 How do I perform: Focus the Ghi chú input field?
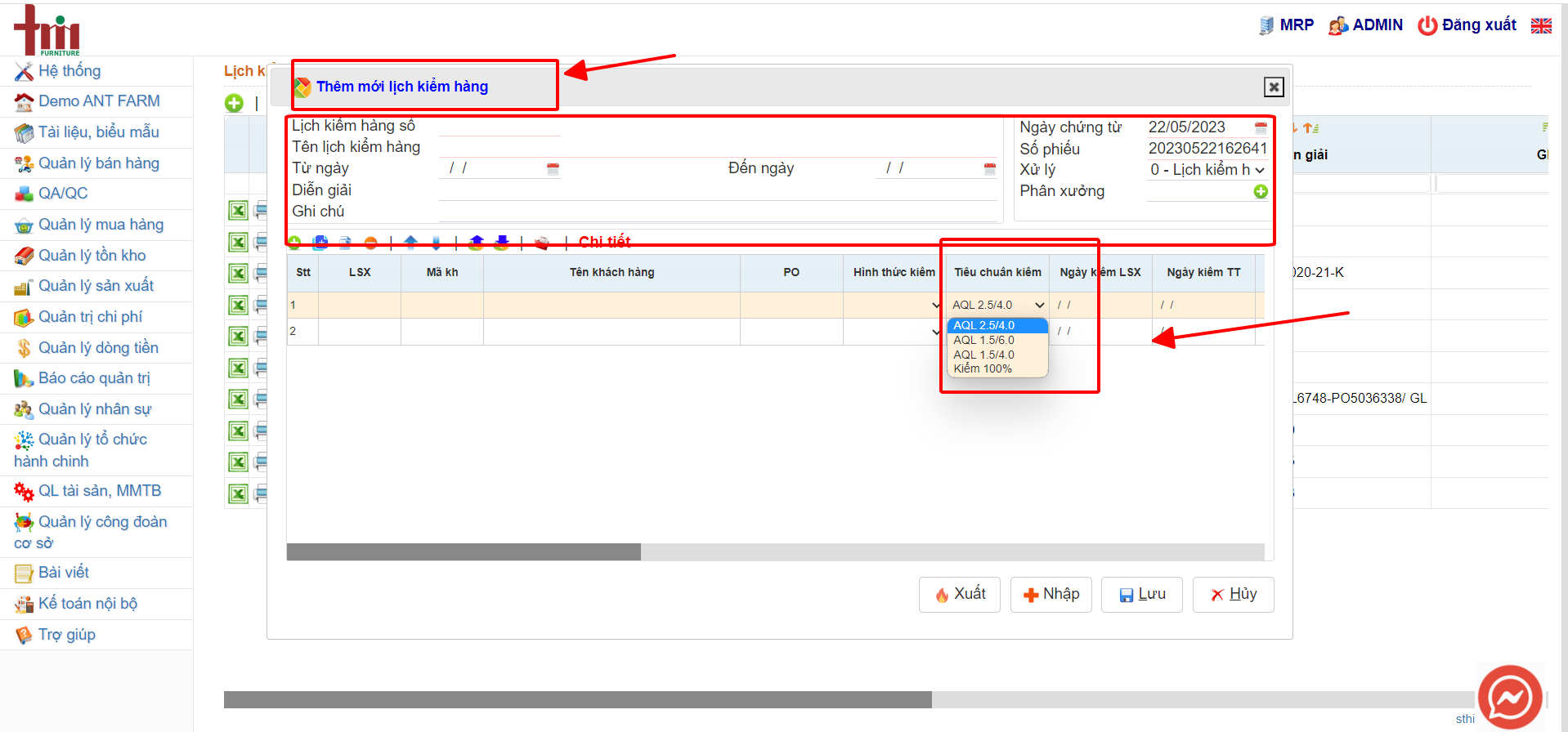[x=718, y=212]
